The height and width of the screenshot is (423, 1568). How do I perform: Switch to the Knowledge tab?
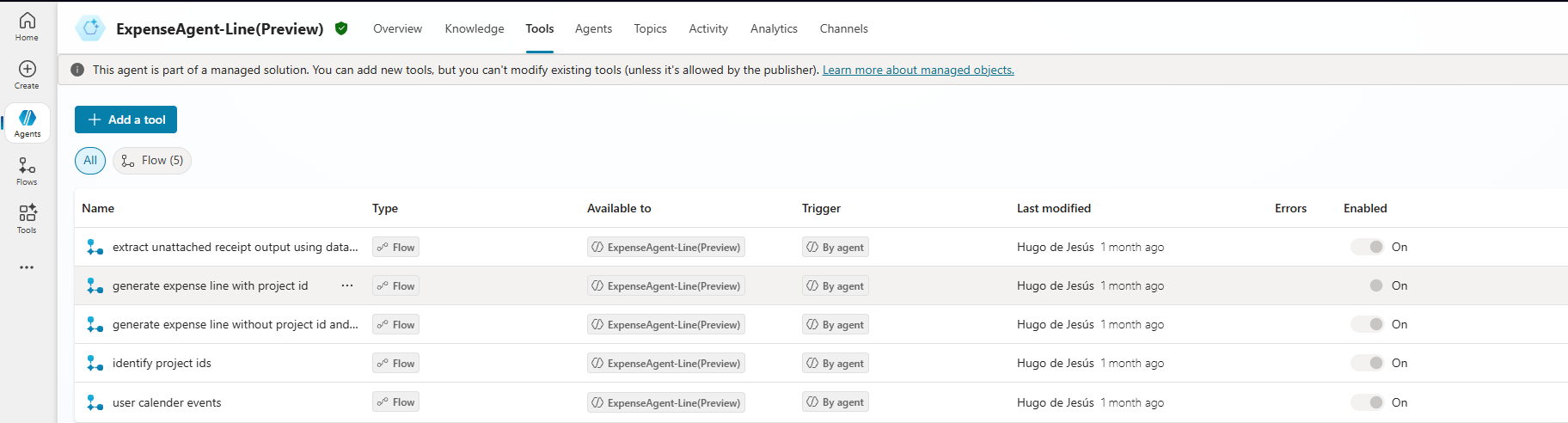coord(475,28)
